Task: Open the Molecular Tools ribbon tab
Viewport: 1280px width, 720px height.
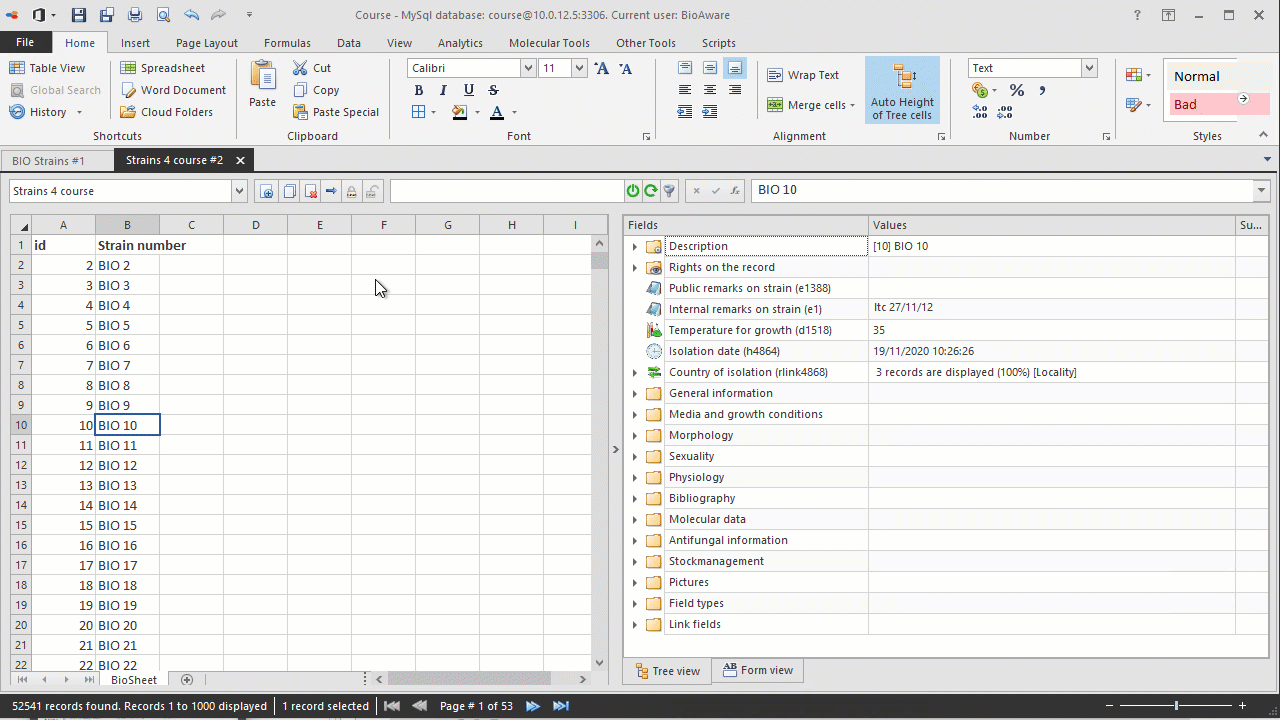Action: (549, 43)
